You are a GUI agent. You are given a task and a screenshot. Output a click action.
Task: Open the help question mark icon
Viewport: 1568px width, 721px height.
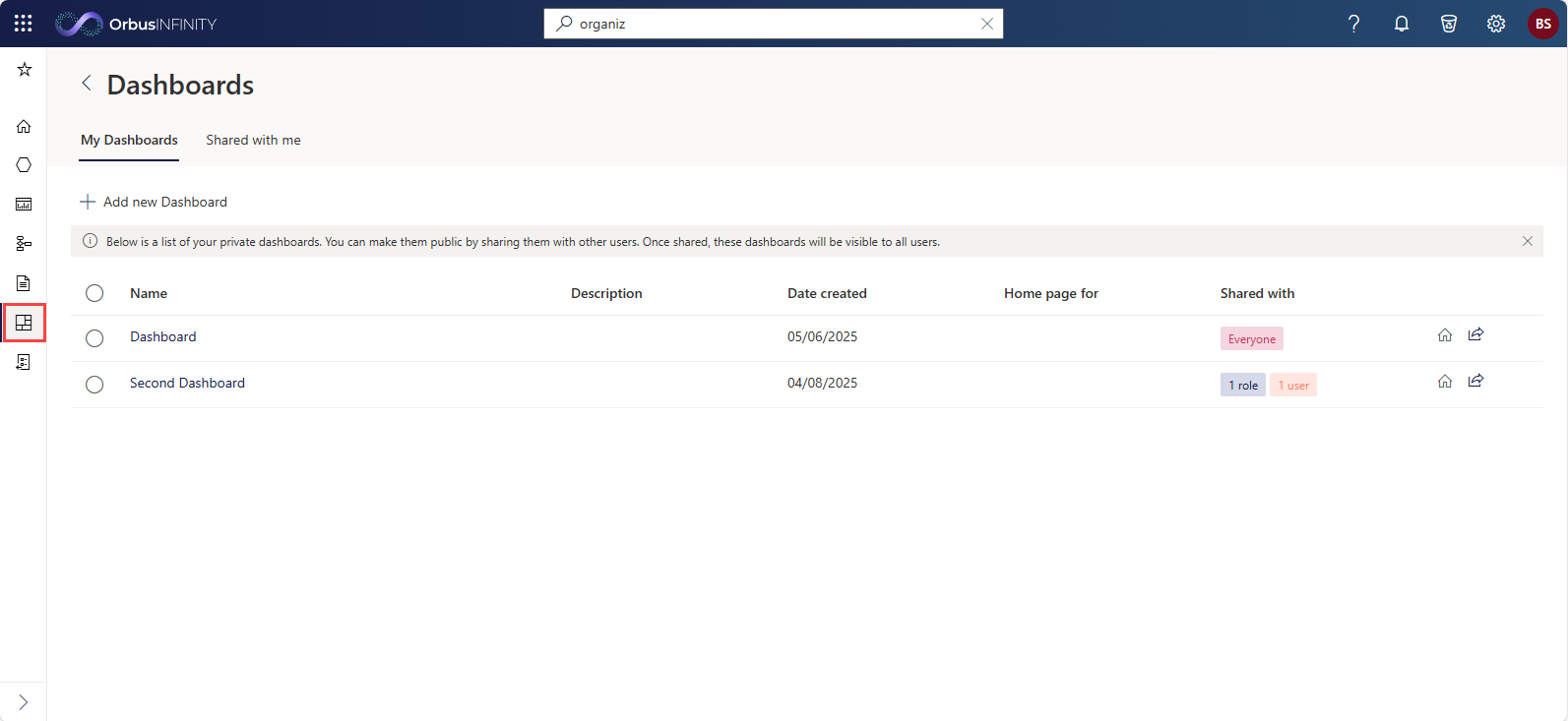1354,24
